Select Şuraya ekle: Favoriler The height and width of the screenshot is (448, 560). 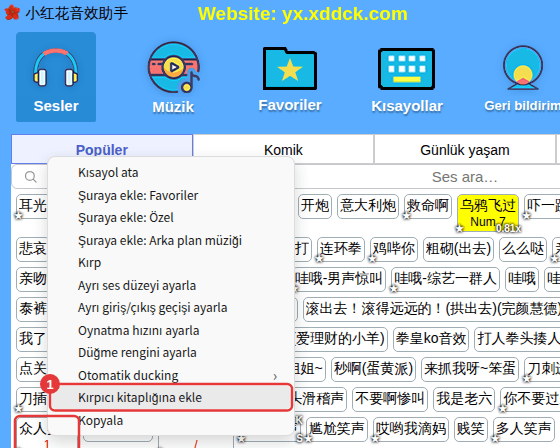[171, 195]
